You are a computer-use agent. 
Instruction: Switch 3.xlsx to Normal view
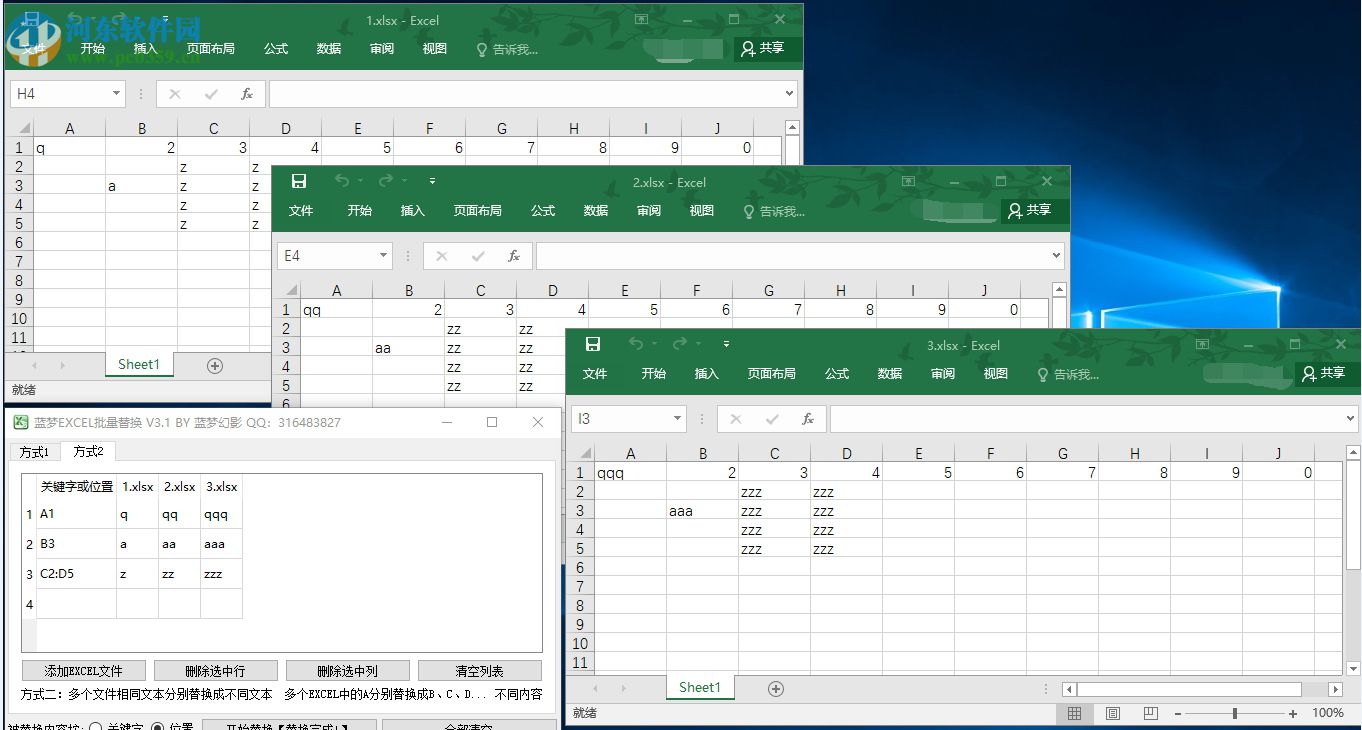[1074, 713]
